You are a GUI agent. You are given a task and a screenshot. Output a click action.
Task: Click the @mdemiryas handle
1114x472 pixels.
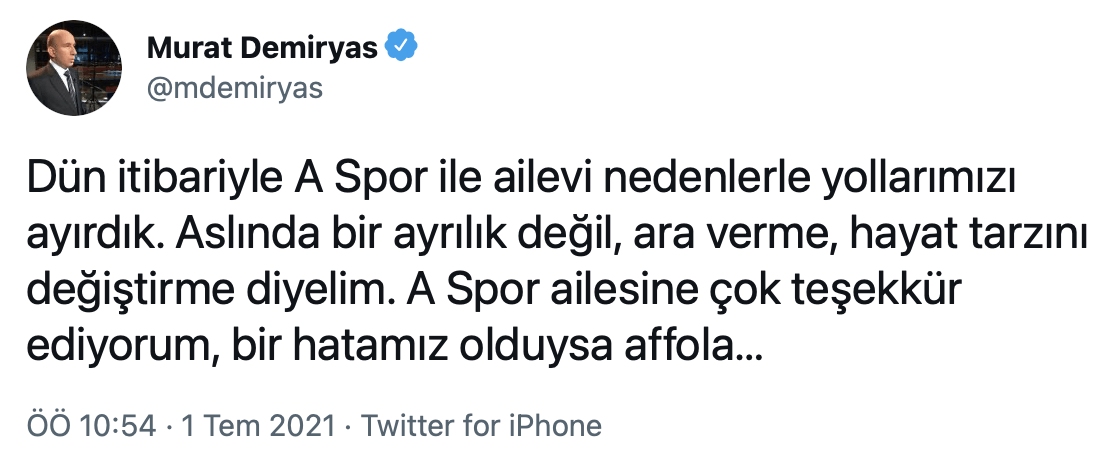tap(235, 88)
